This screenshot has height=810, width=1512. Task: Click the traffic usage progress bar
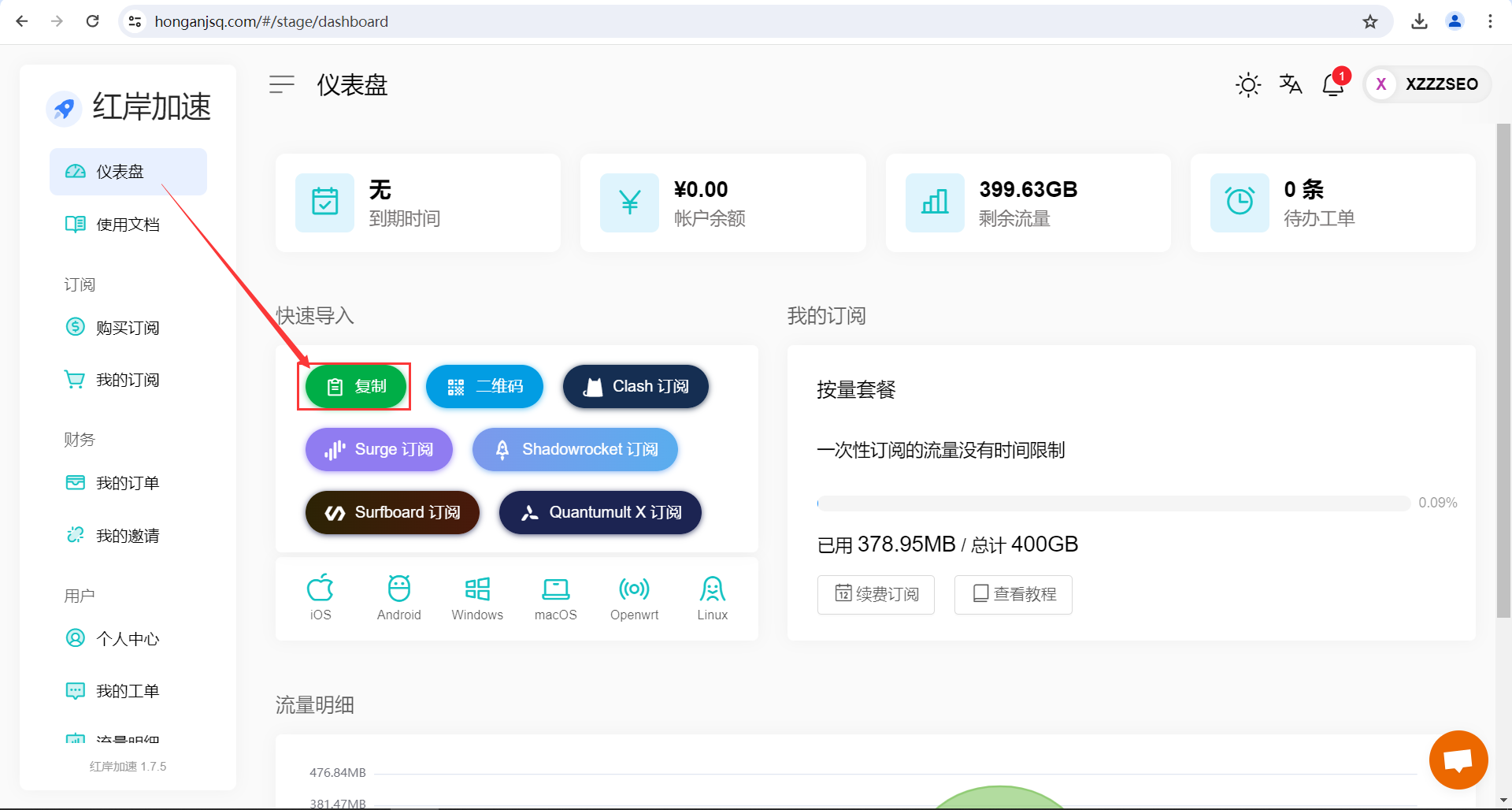click(x=1114, y=503)
